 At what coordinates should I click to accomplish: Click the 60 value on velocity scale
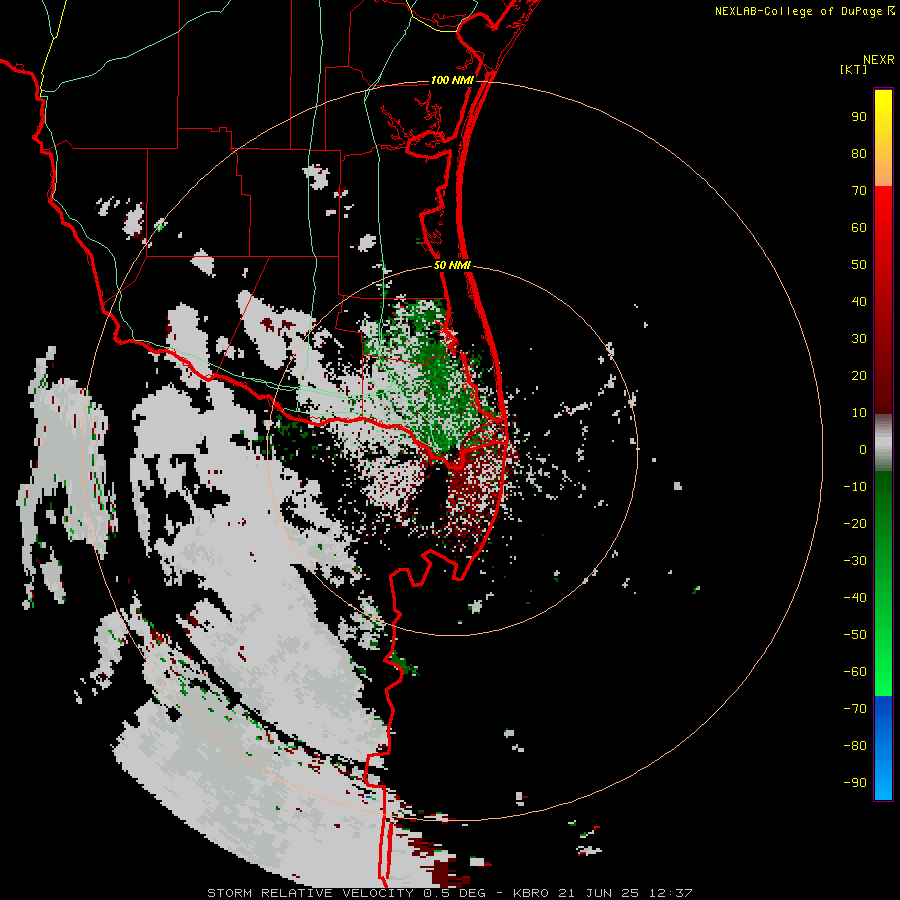(859, 228)
